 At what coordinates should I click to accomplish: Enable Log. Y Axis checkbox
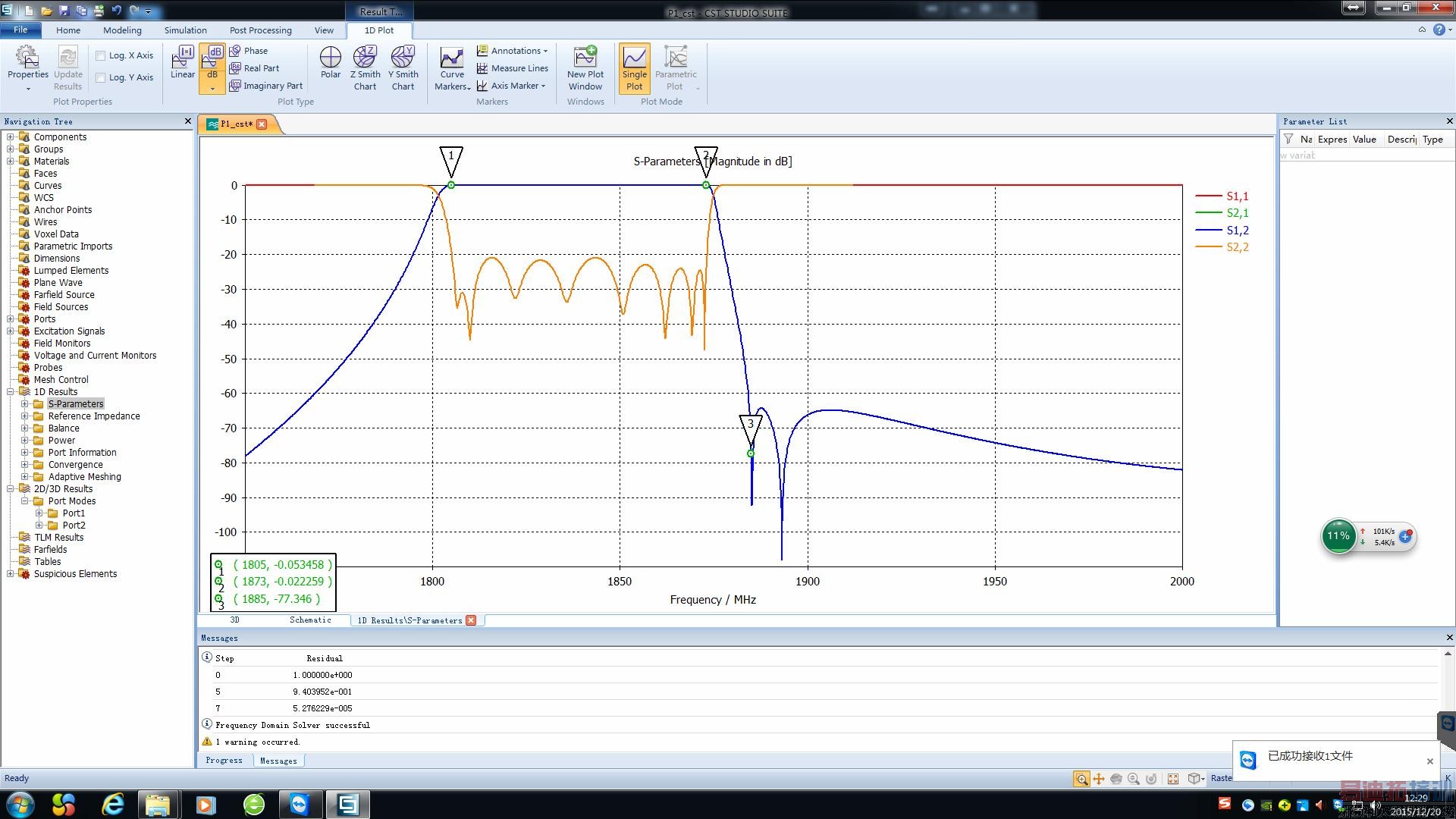(101, 77)
